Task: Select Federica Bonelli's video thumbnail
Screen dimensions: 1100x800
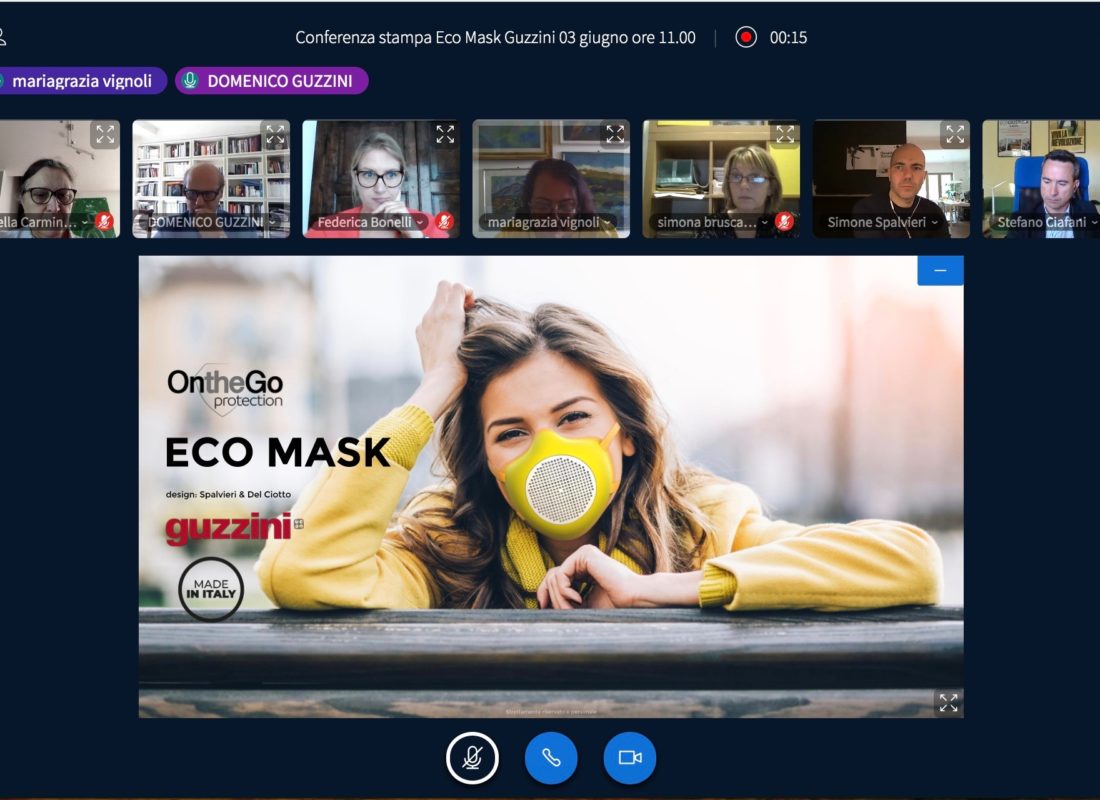Action: (x=381, y=179)
